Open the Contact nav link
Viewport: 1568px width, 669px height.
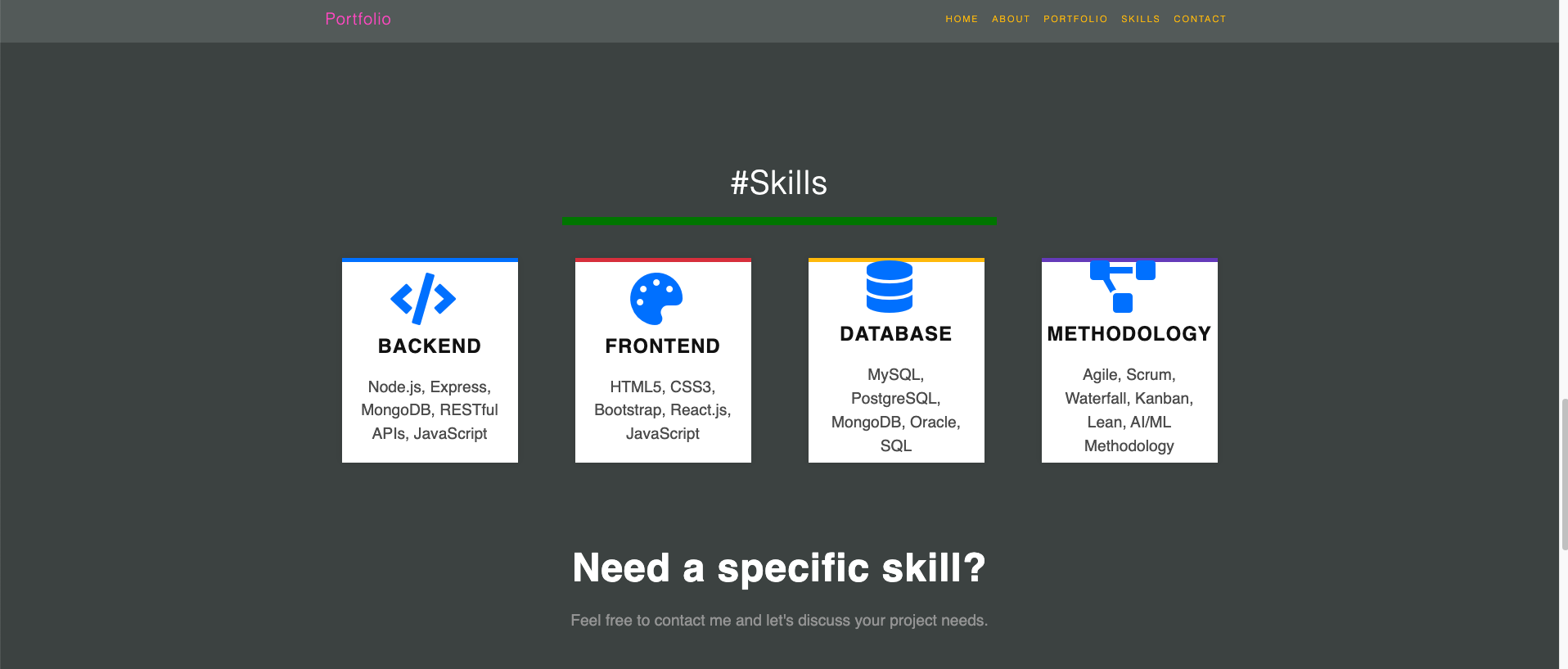point(1200,19)
